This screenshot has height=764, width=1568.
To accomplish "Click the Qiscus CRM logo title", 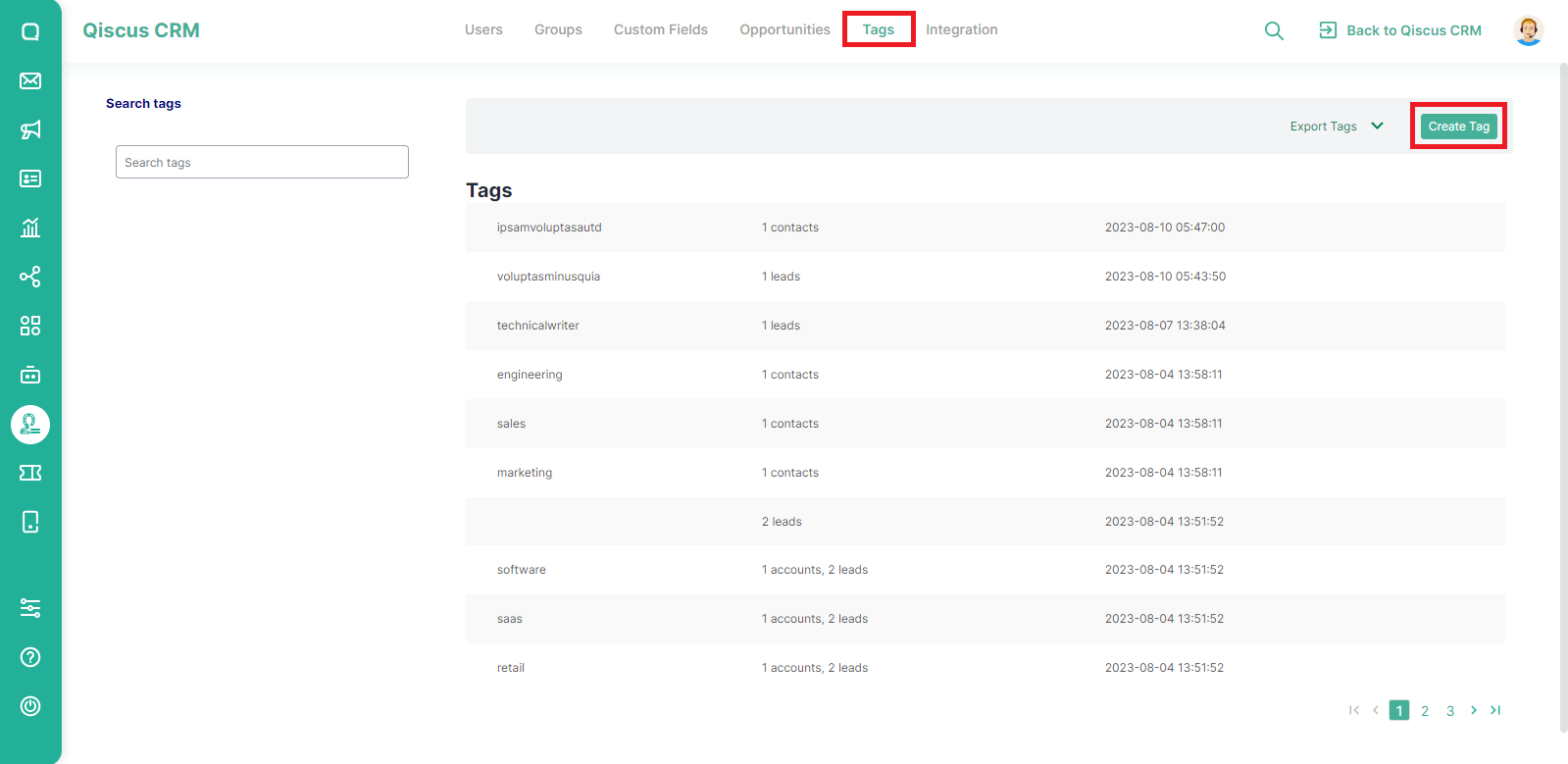I will [141, 30].
